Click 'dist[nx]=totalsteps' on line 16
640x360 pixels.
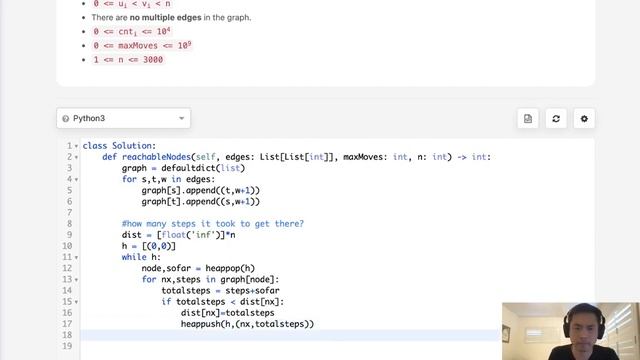[x=228, y=313]
